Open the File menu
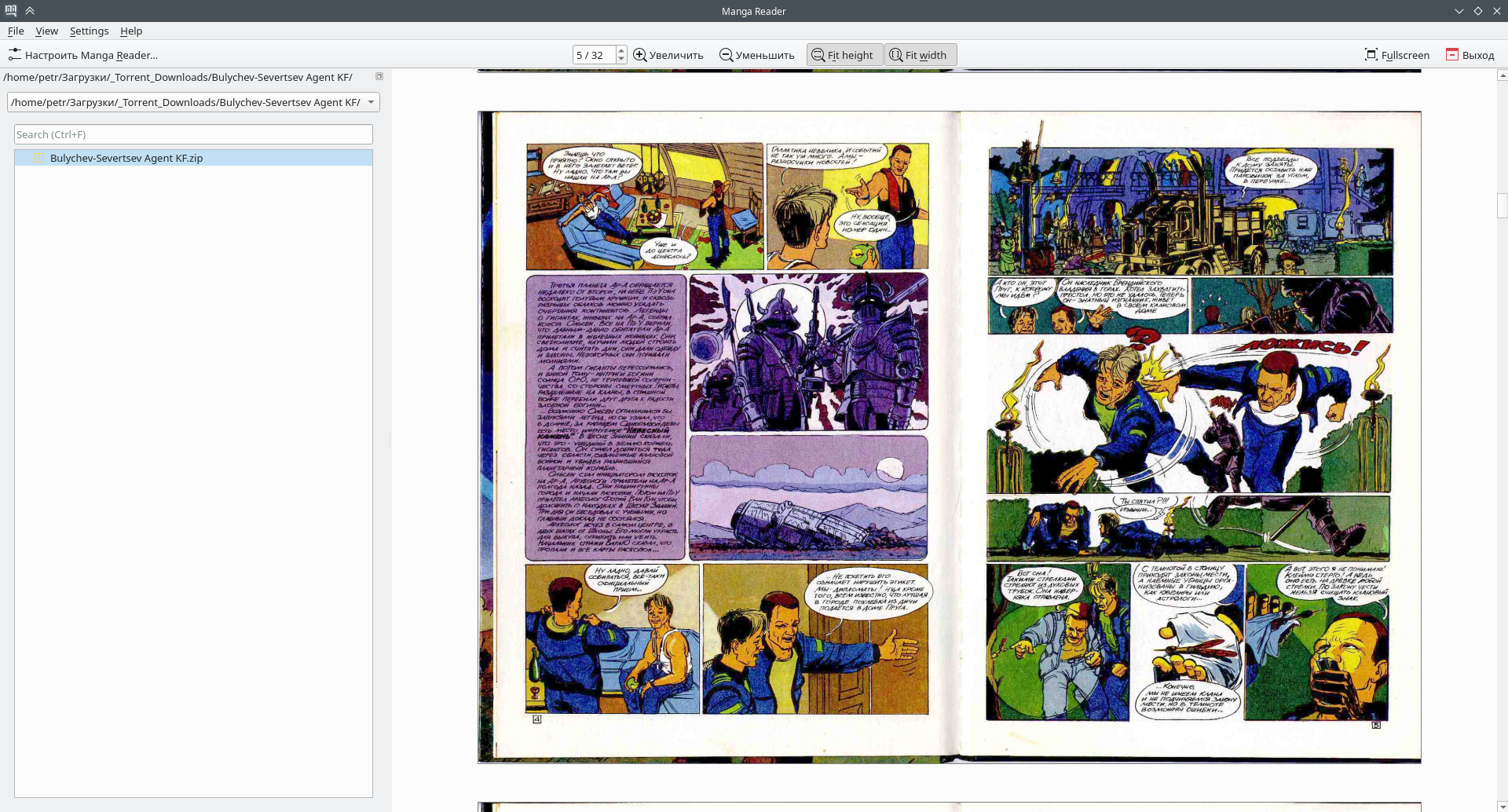 [x=16, y=31]
